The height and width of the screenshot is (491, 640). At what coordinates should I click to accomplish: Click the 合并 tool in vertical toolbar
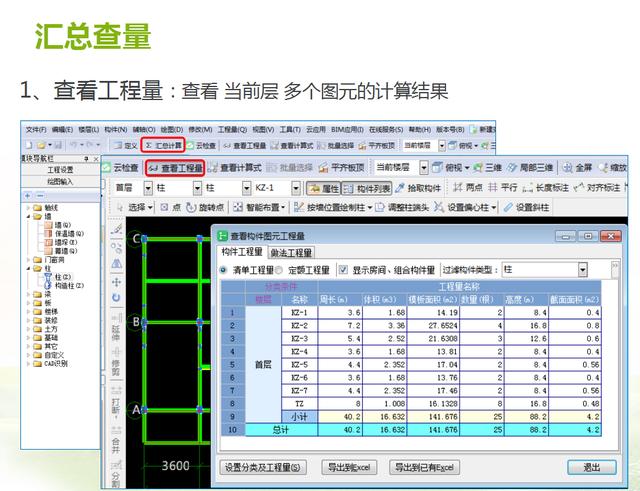click(x=116, y=440)
